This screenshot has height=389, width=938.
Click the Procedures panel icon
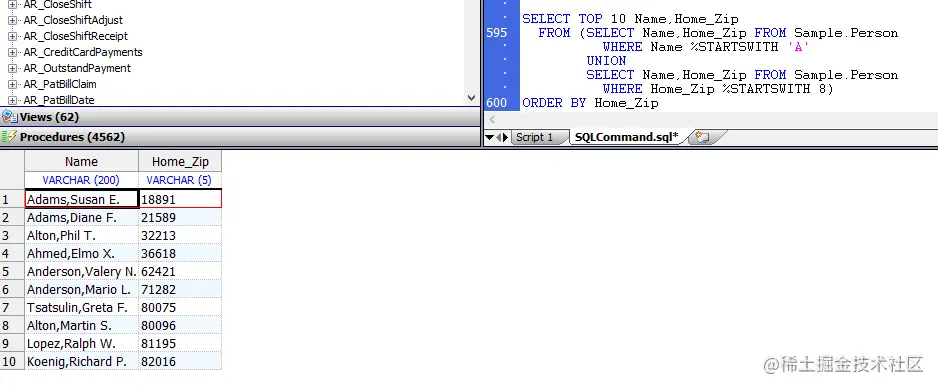click(10, 137)
